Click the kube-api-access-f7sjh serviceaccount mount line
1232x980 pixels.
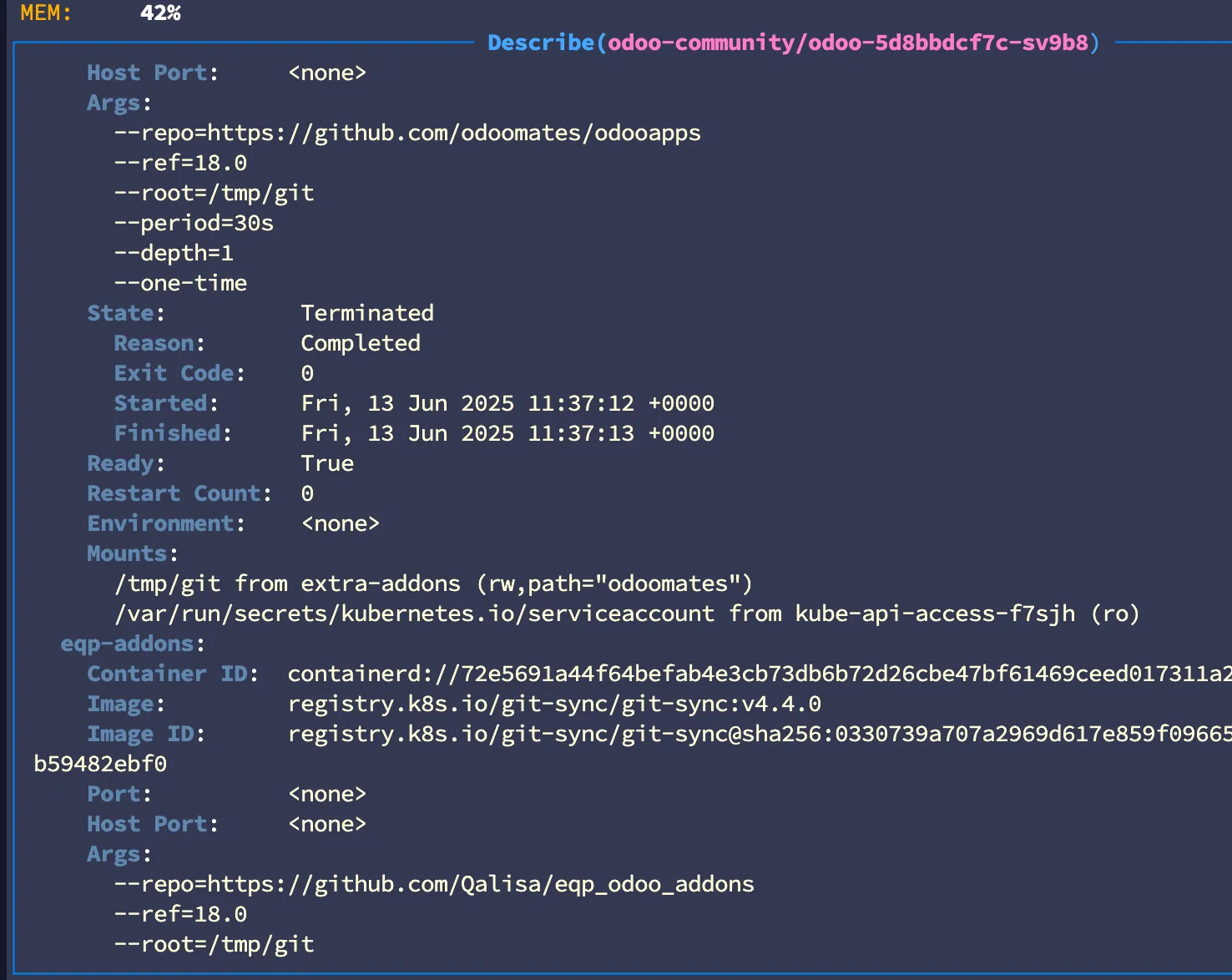point(627,614)
